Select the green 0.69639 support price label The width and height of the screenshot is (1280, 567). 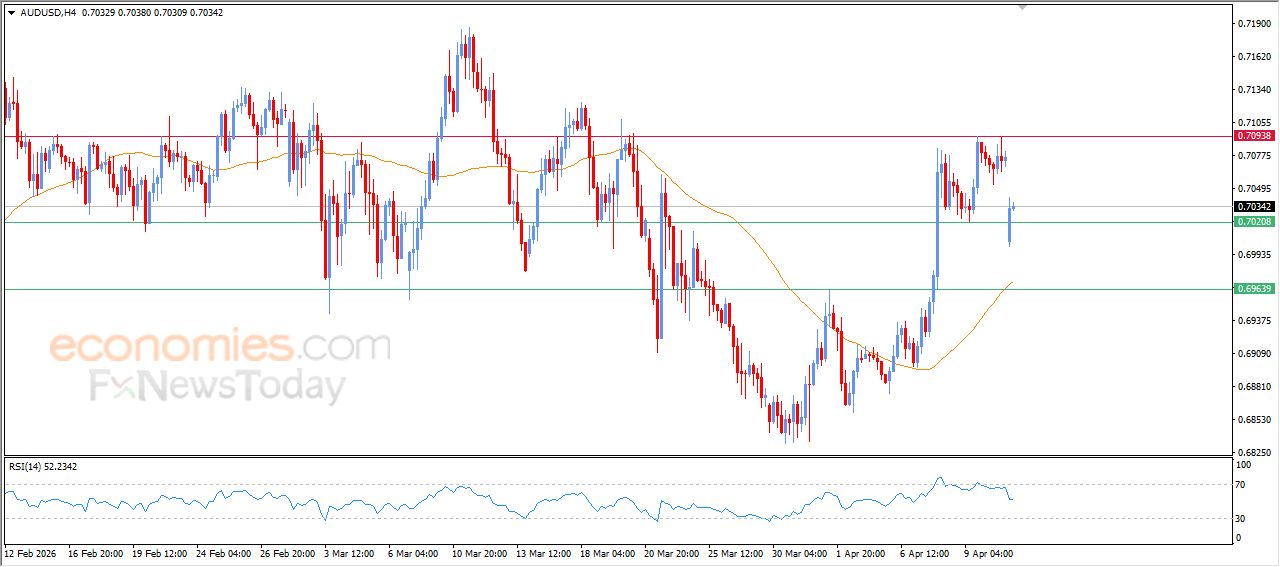(1253, 289)
